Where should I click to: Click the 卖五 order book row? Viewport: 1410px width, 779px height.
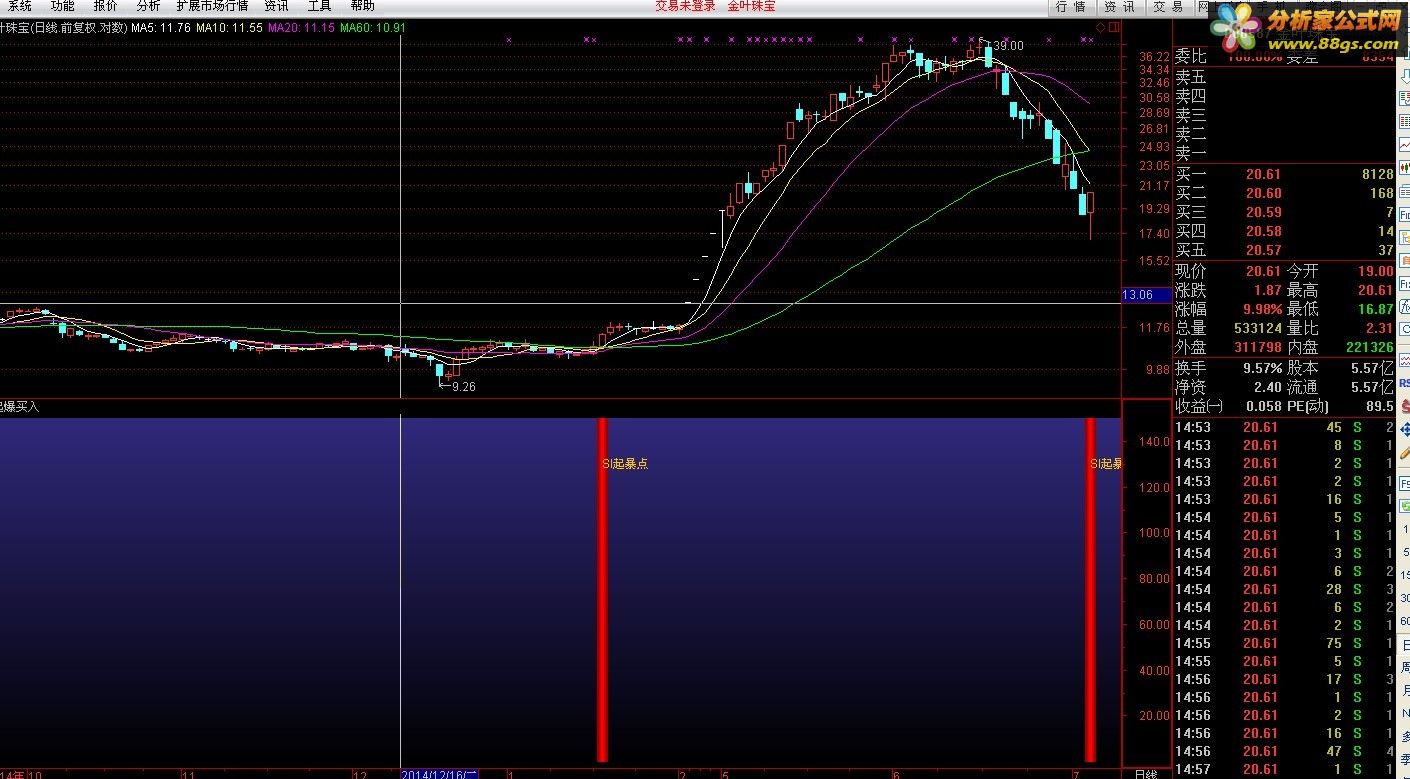[x=1284, y=77]
